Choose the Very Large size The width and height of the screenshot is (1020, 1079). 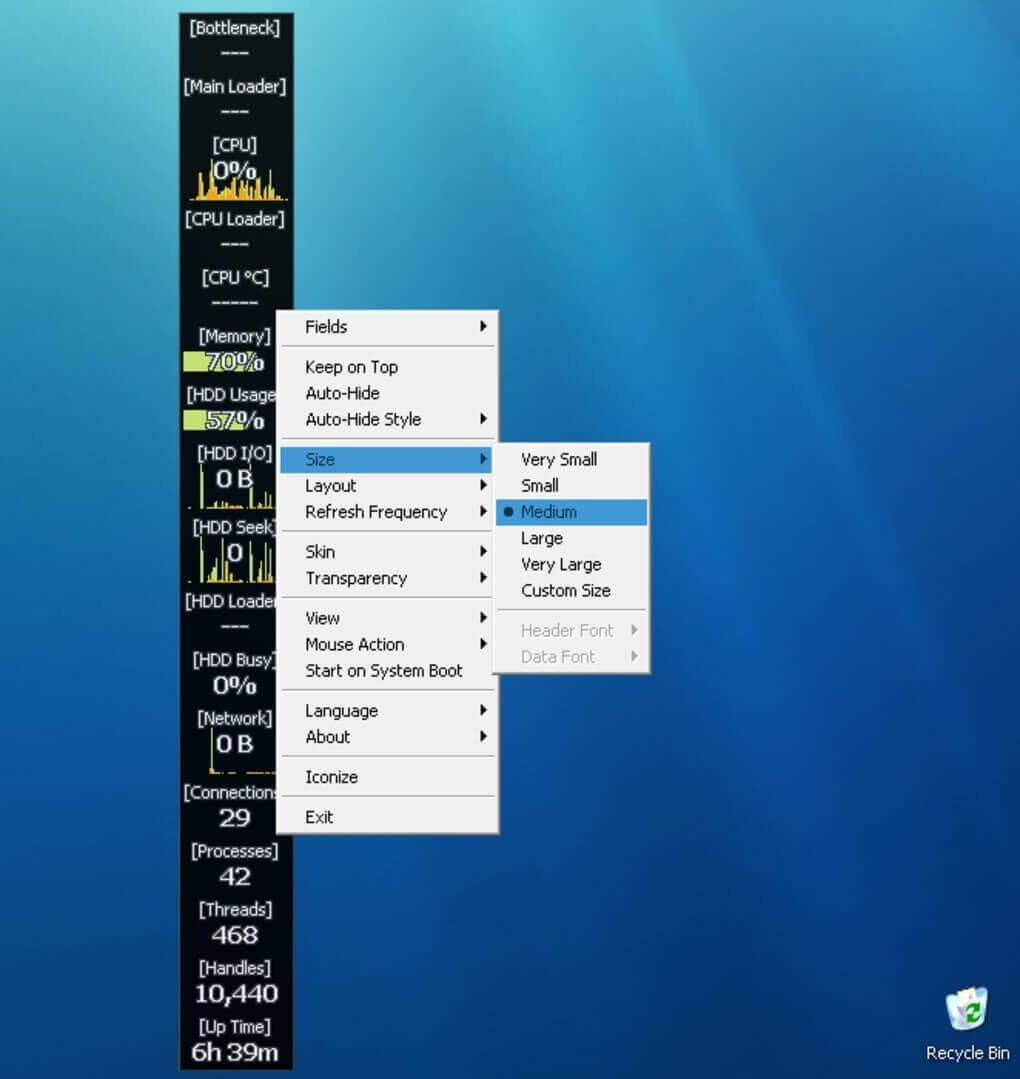tap(562, 564)
